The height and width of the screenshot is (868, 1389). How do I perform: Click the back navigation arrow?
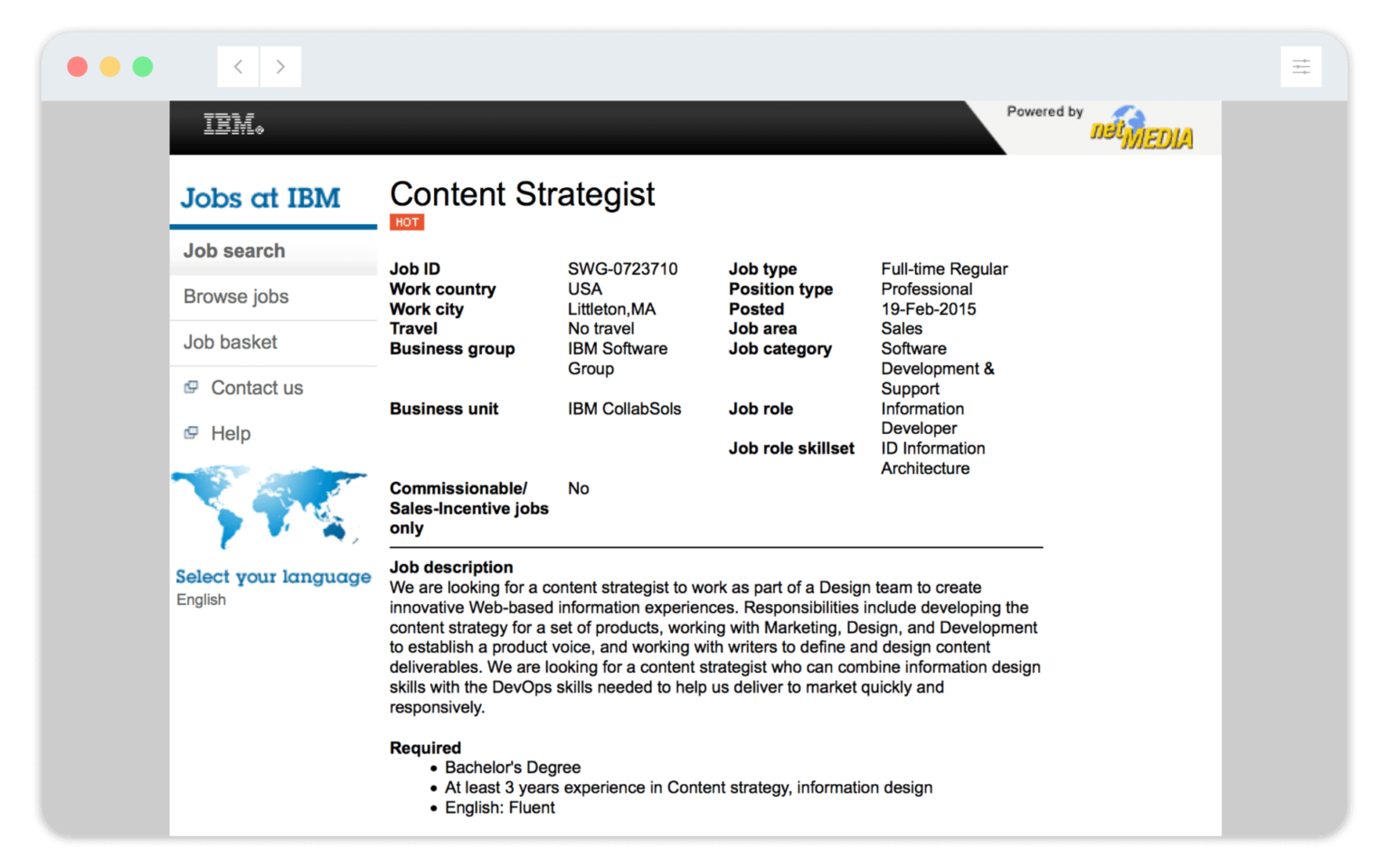pos(237,66)
